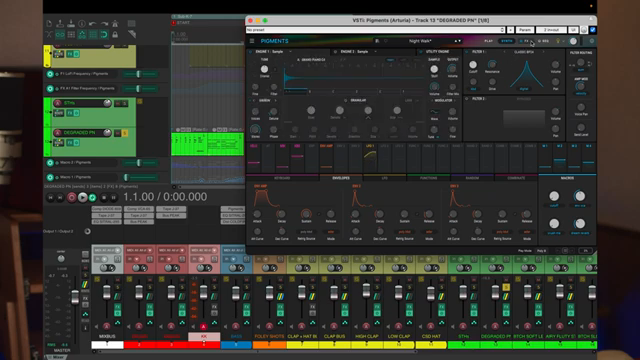Image resolution: width=640 pixels, height=360 pixels.
Task: Click the 2 in/out routing button
Action: click(551, 30)
